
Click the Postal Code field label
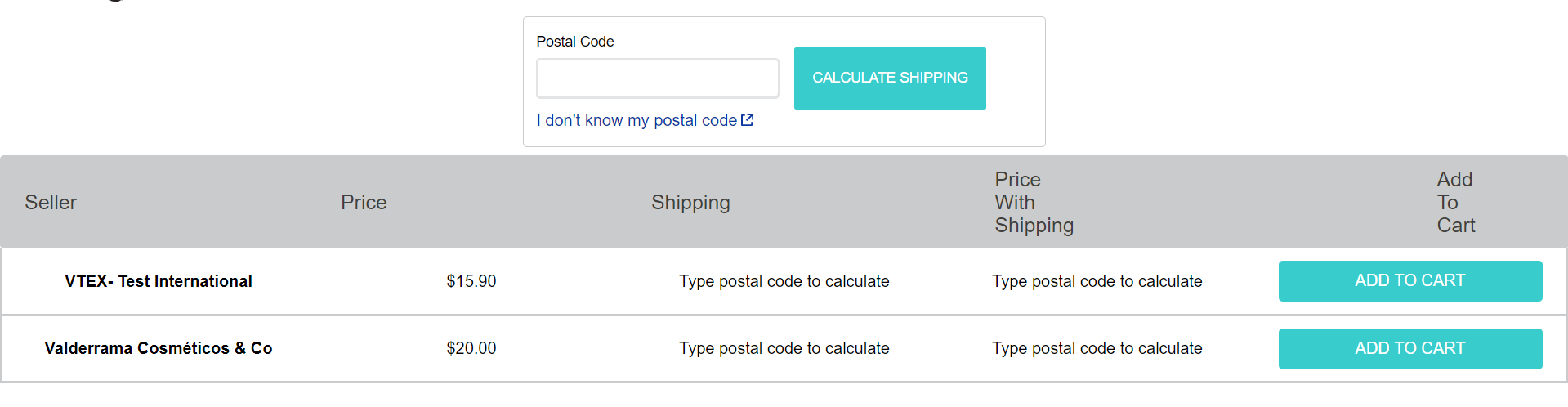[574, 42]
